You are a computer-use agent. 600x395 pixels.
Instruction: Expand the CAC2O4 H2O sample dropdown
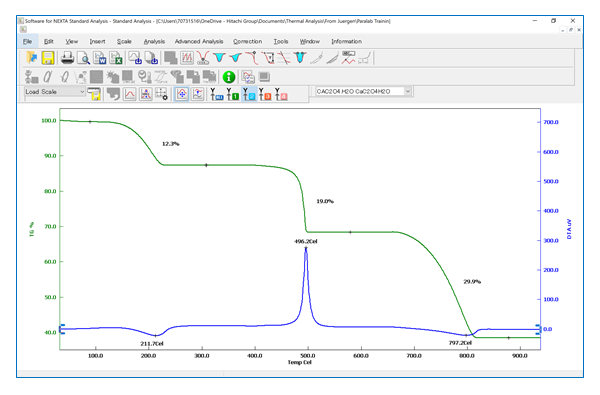pyautogui.click(x=408, y=91)
